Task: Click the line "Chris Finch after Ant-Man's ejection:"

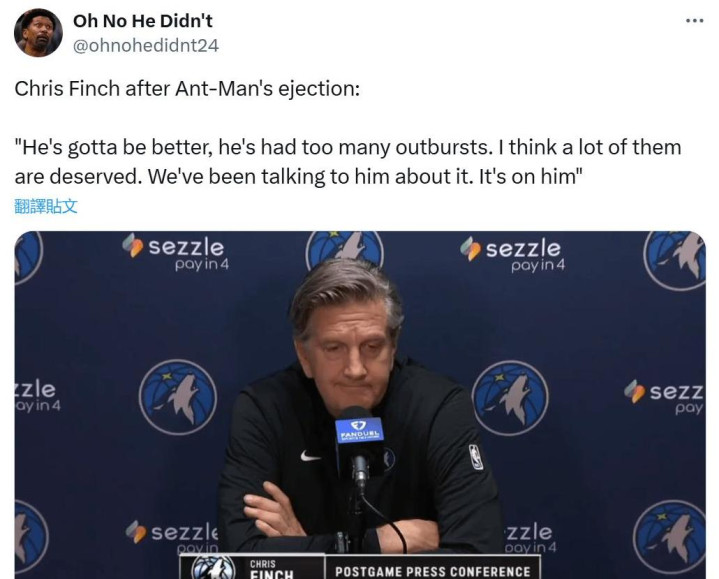Action: click(x=187, y=88)
